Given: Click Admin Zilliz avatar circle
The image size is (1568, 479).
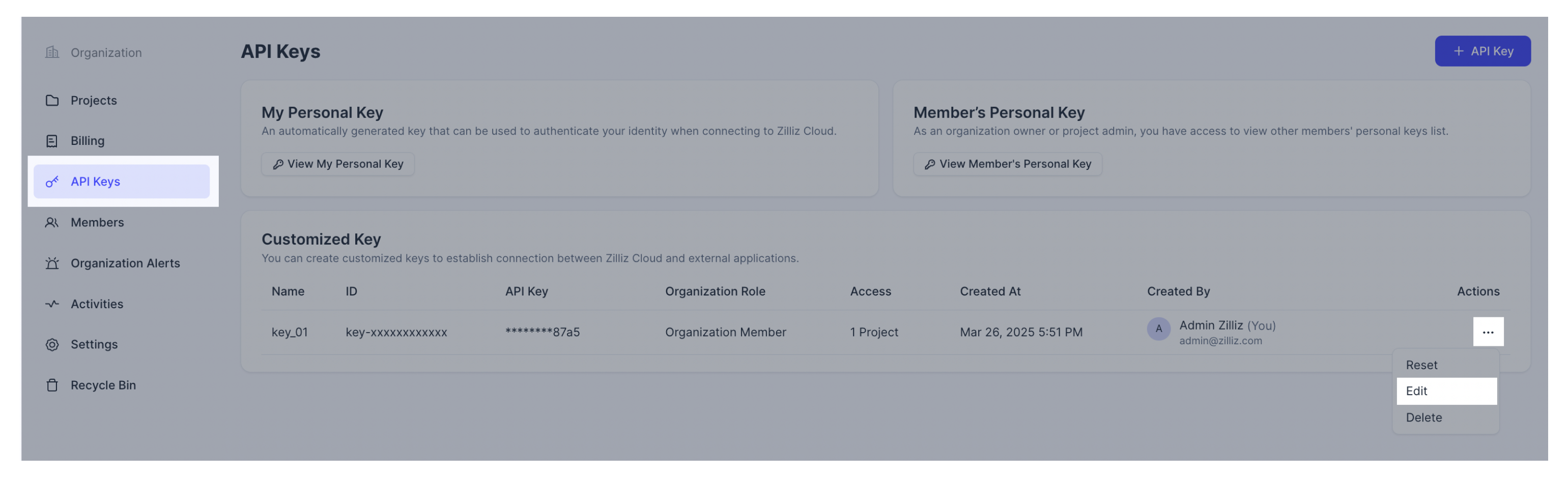Looking at the screenshot, I should pos(1158,329).
